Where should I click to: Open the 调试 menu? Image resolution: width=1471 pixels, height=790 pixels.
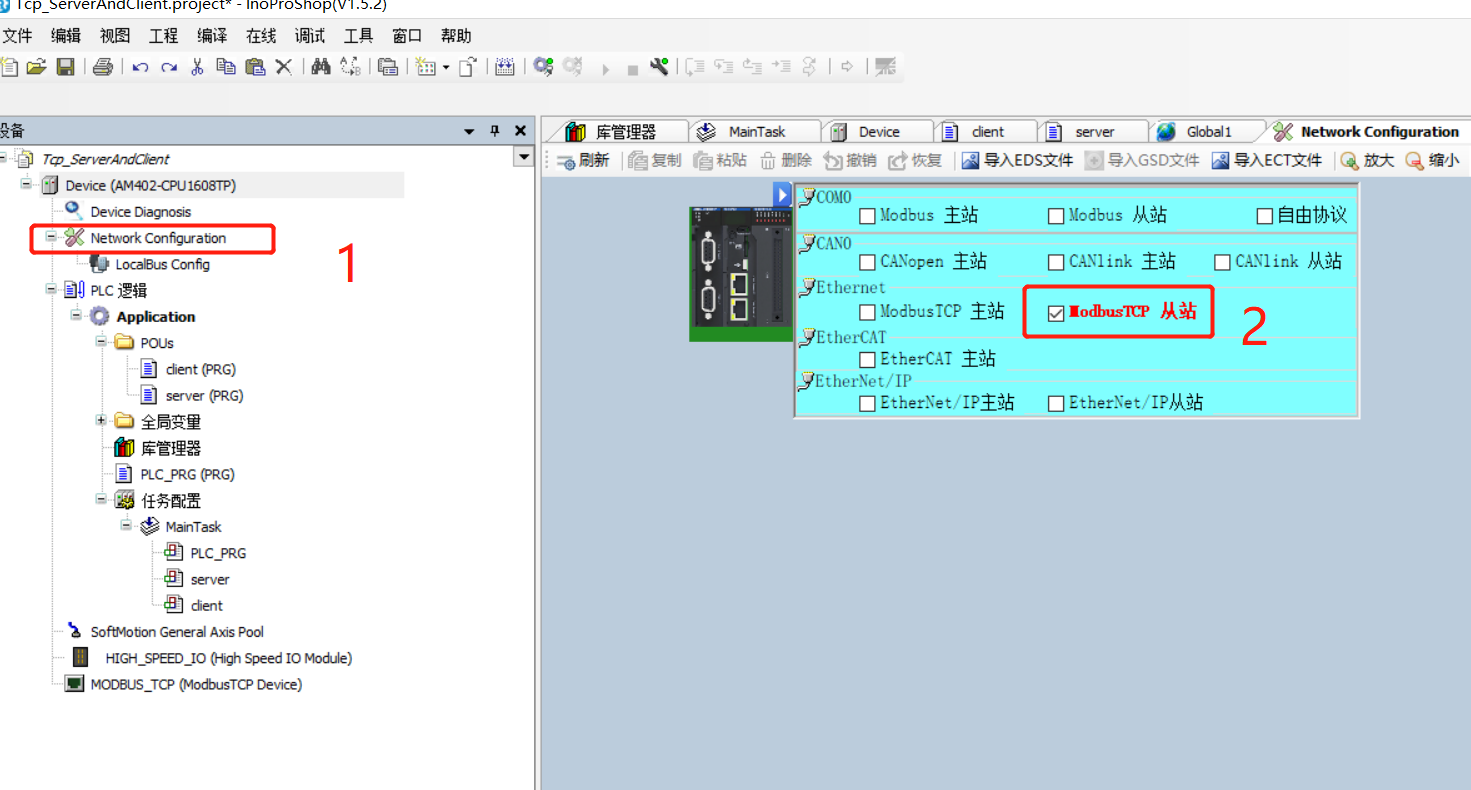click(310, 36)
